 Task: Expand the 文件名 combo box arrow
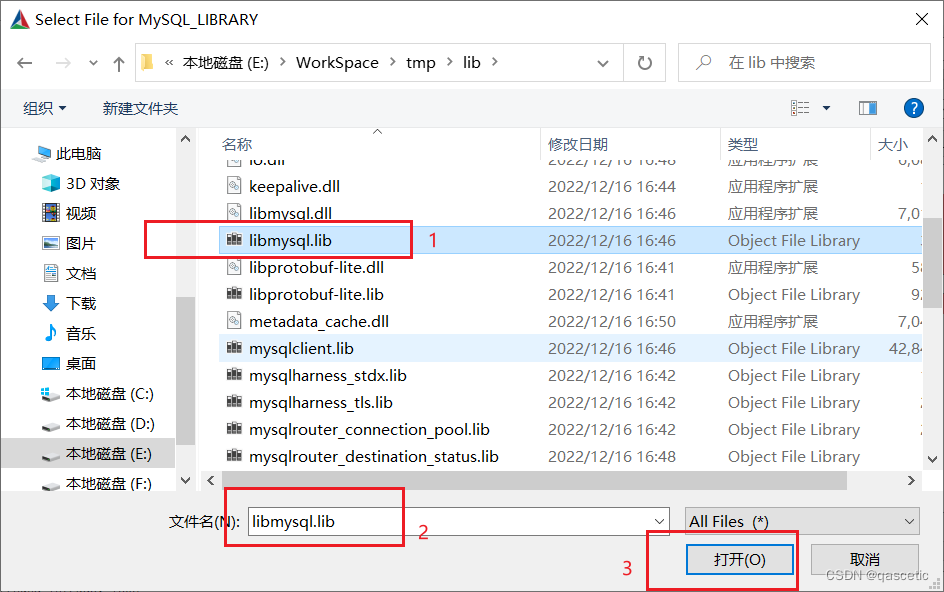(658, 520)
